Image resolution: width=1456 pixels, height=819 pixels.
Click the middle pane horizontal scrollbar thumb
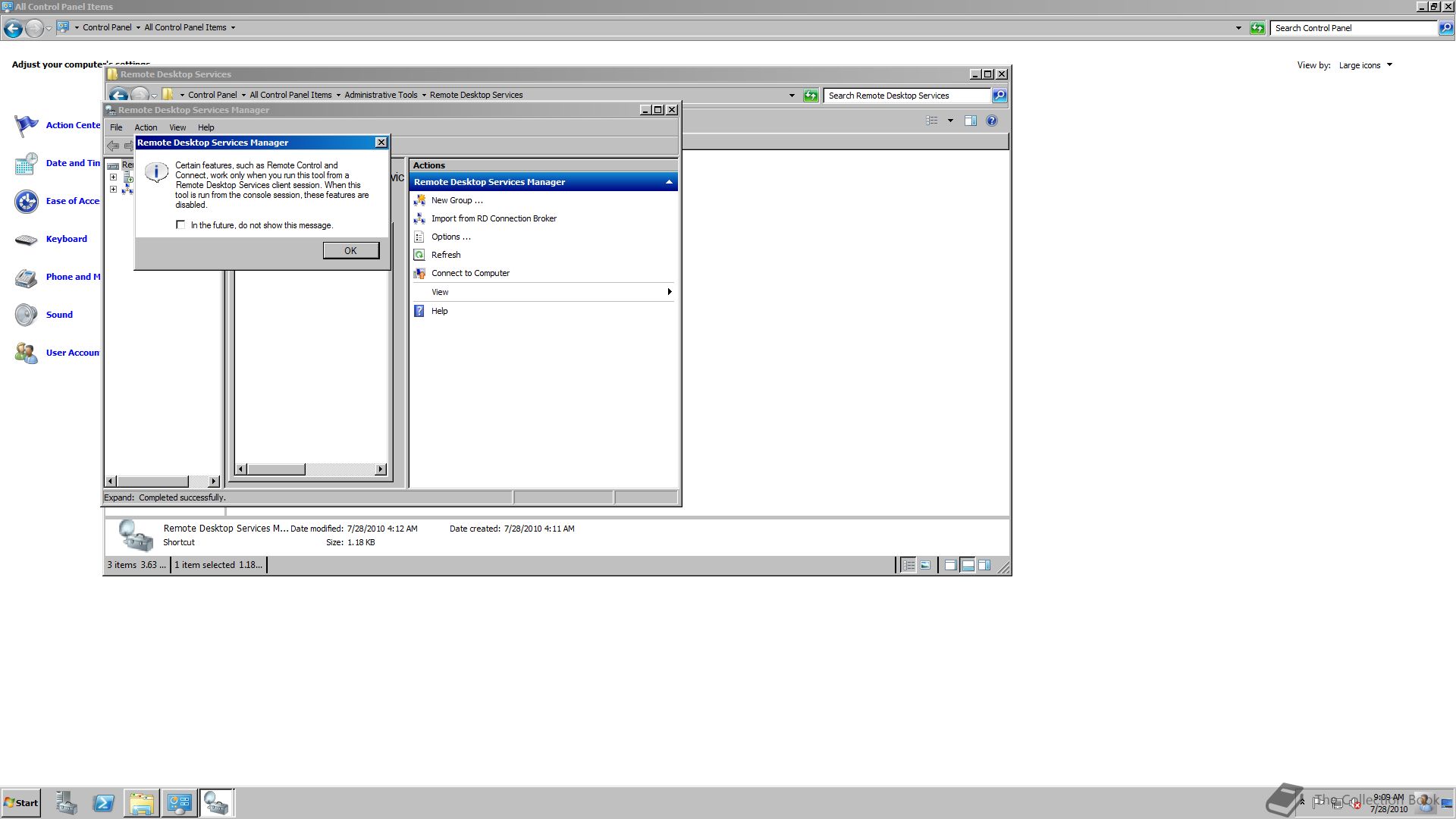pos(276,469)
